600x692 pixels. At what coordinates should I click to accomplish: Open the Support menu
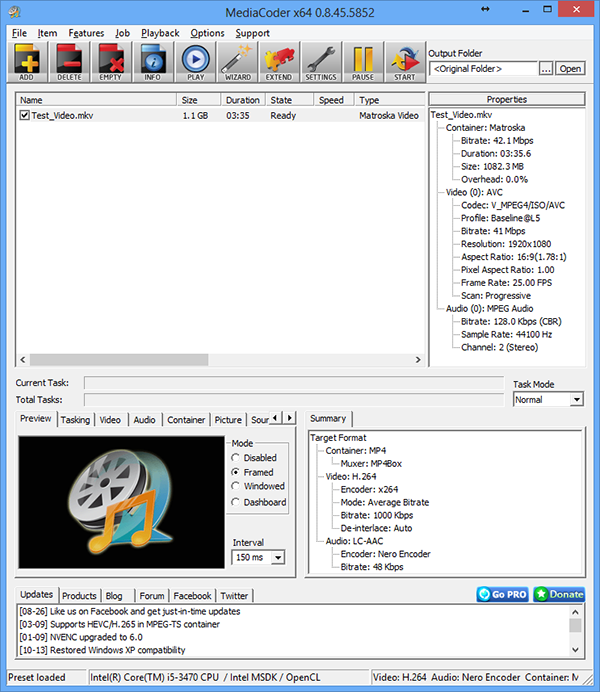point(252,33)
